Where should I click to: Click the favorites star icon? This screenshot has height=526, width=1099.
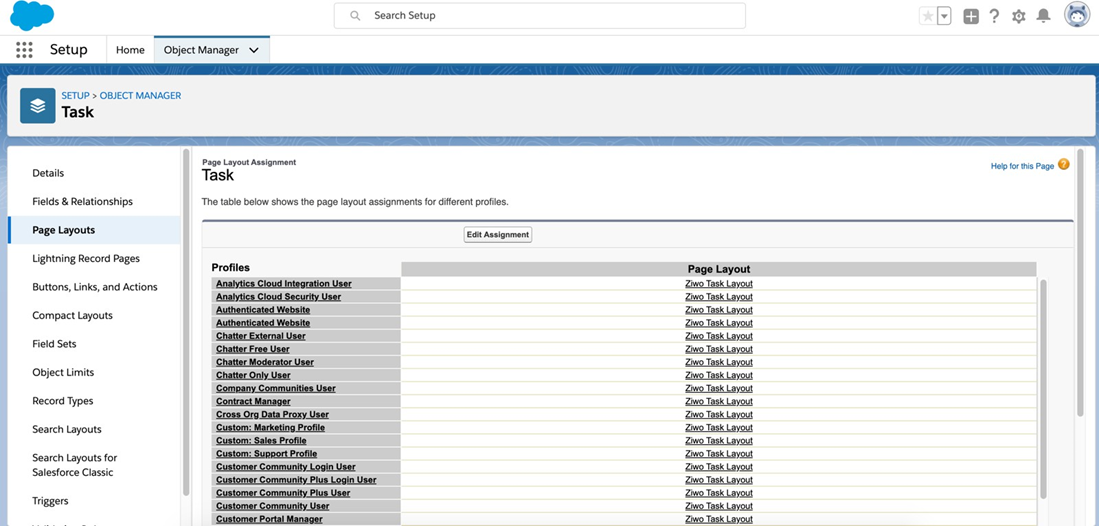click(927, 16)
